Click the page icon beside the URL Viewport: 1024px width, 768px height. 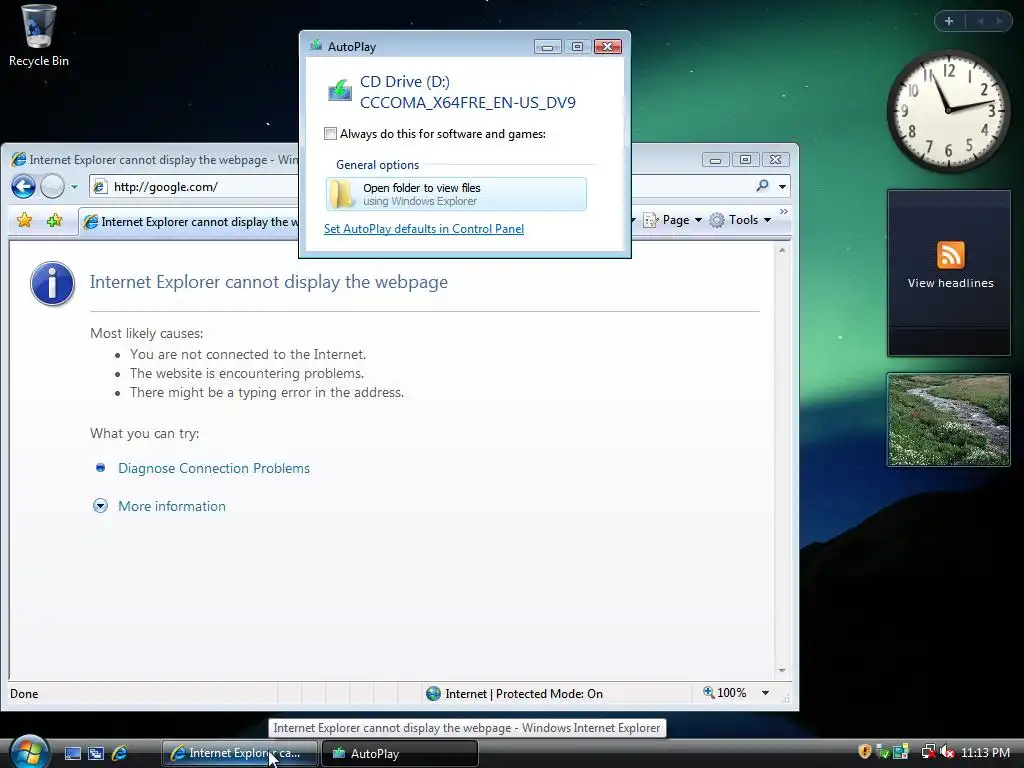point(100,187)
